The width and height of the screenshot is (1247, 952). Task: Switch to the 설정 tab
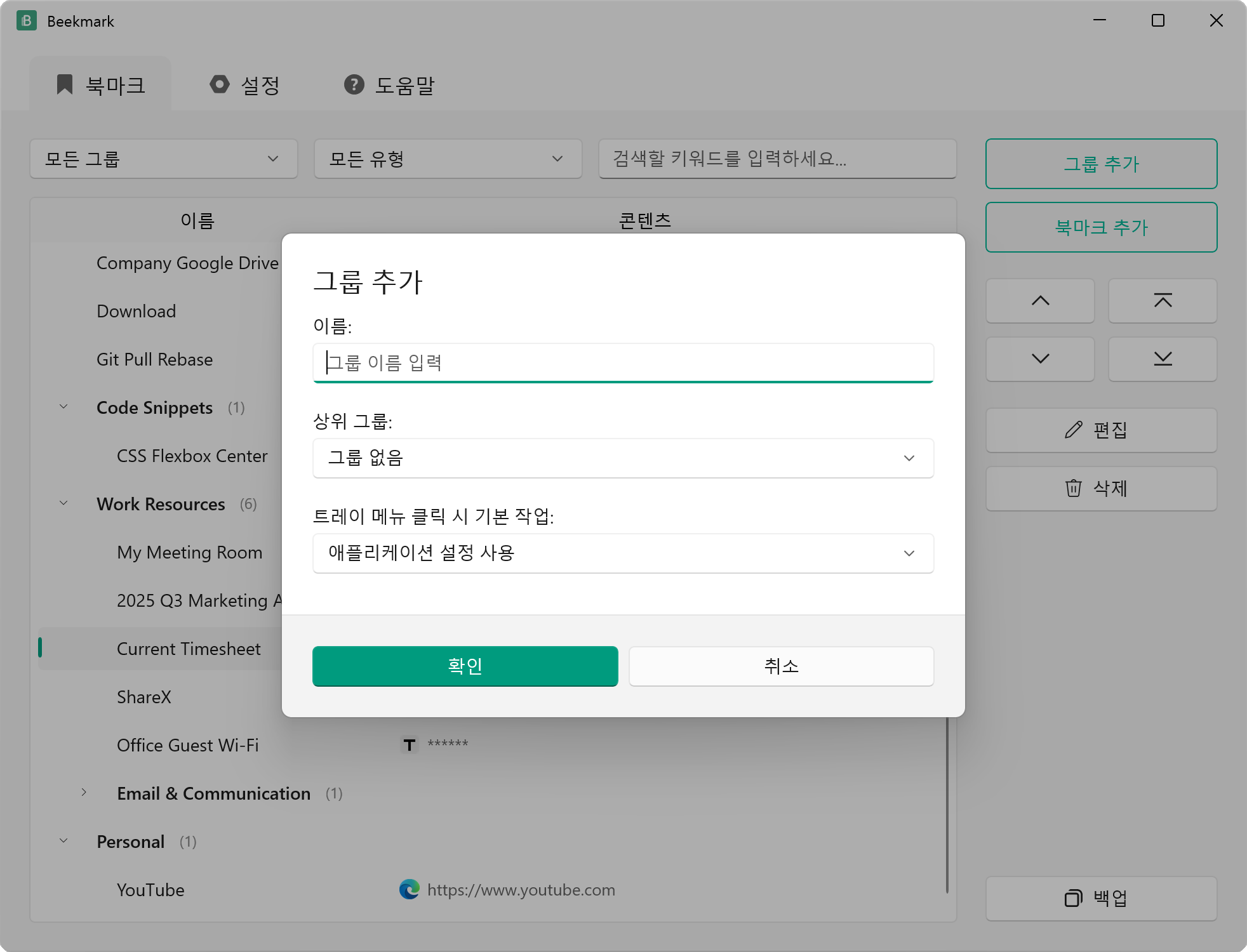coord(245,84)
